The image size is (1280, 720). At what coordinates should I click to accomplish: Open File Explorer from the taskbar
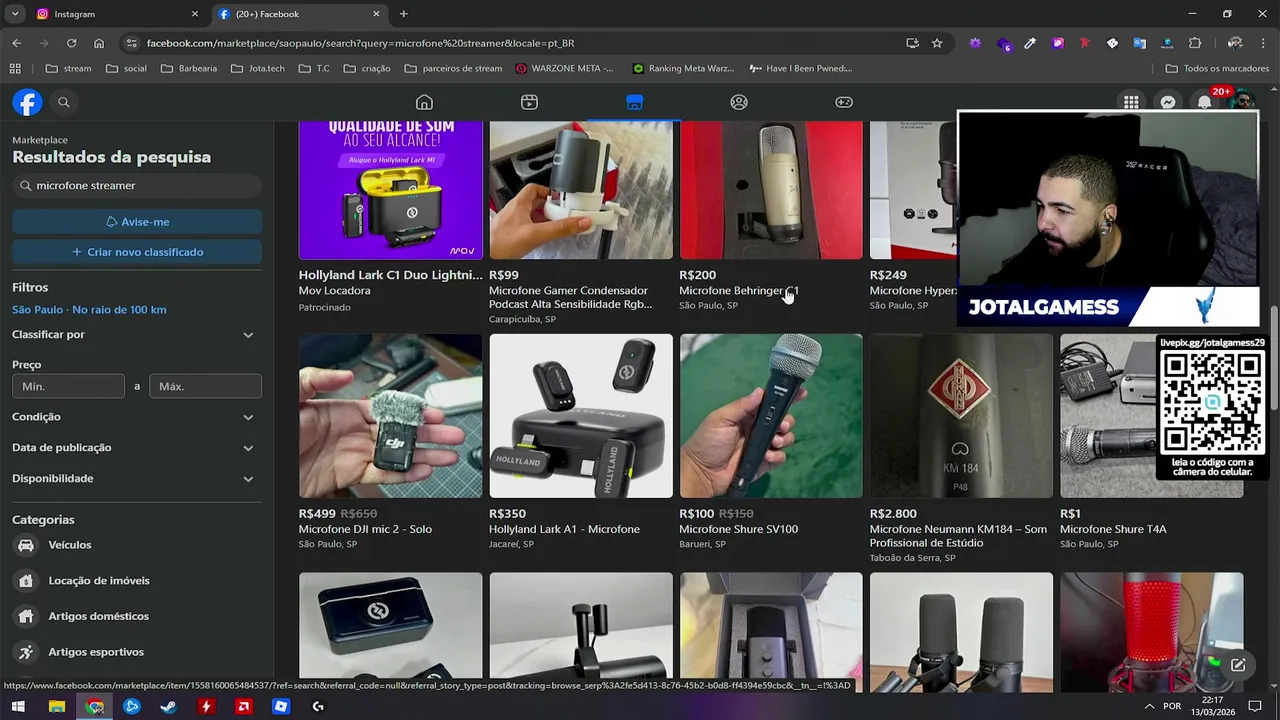[x=57, y=706]
